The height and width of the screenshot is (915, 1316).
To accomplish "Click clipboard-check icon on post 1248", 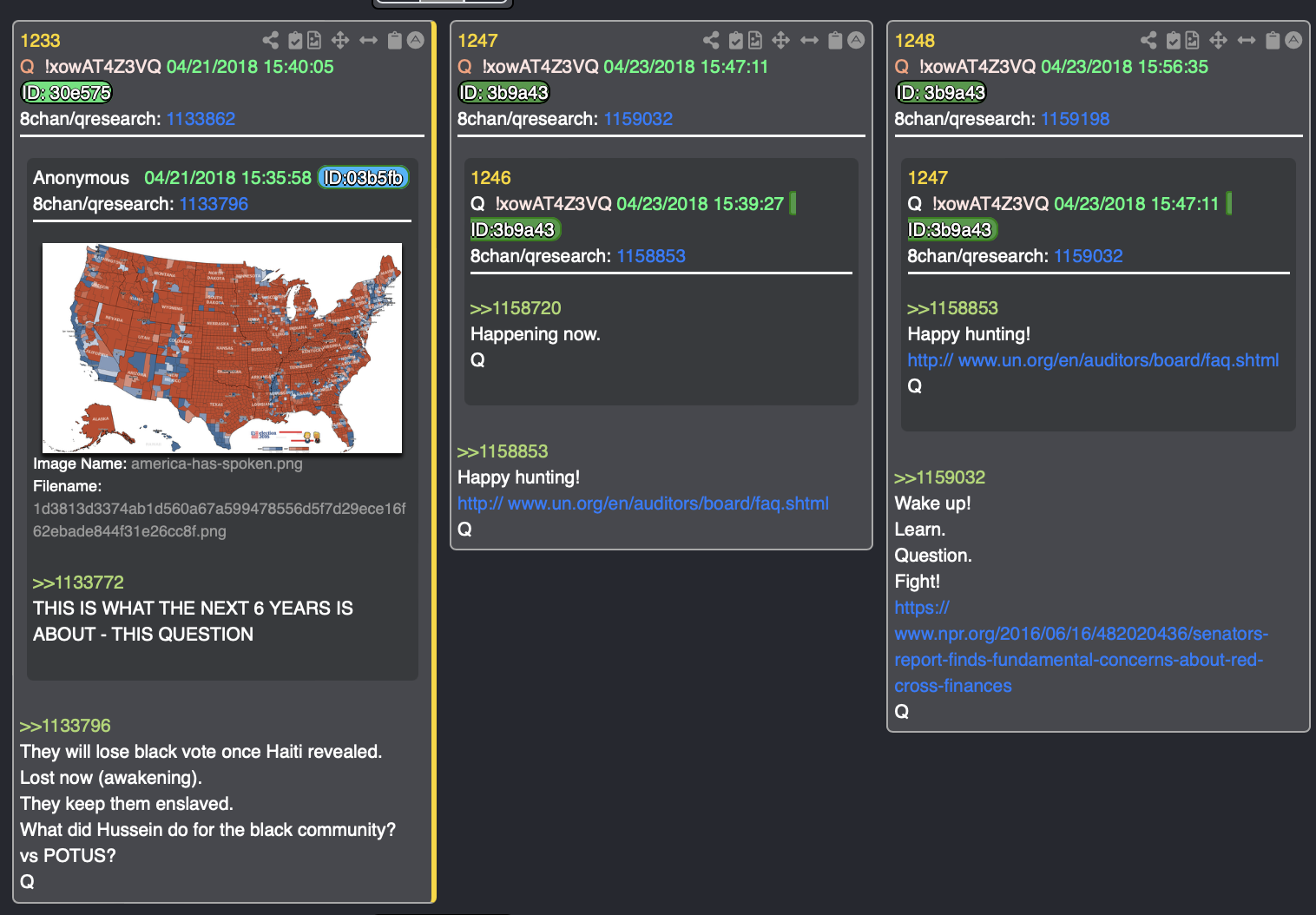I will point(1174,40).
